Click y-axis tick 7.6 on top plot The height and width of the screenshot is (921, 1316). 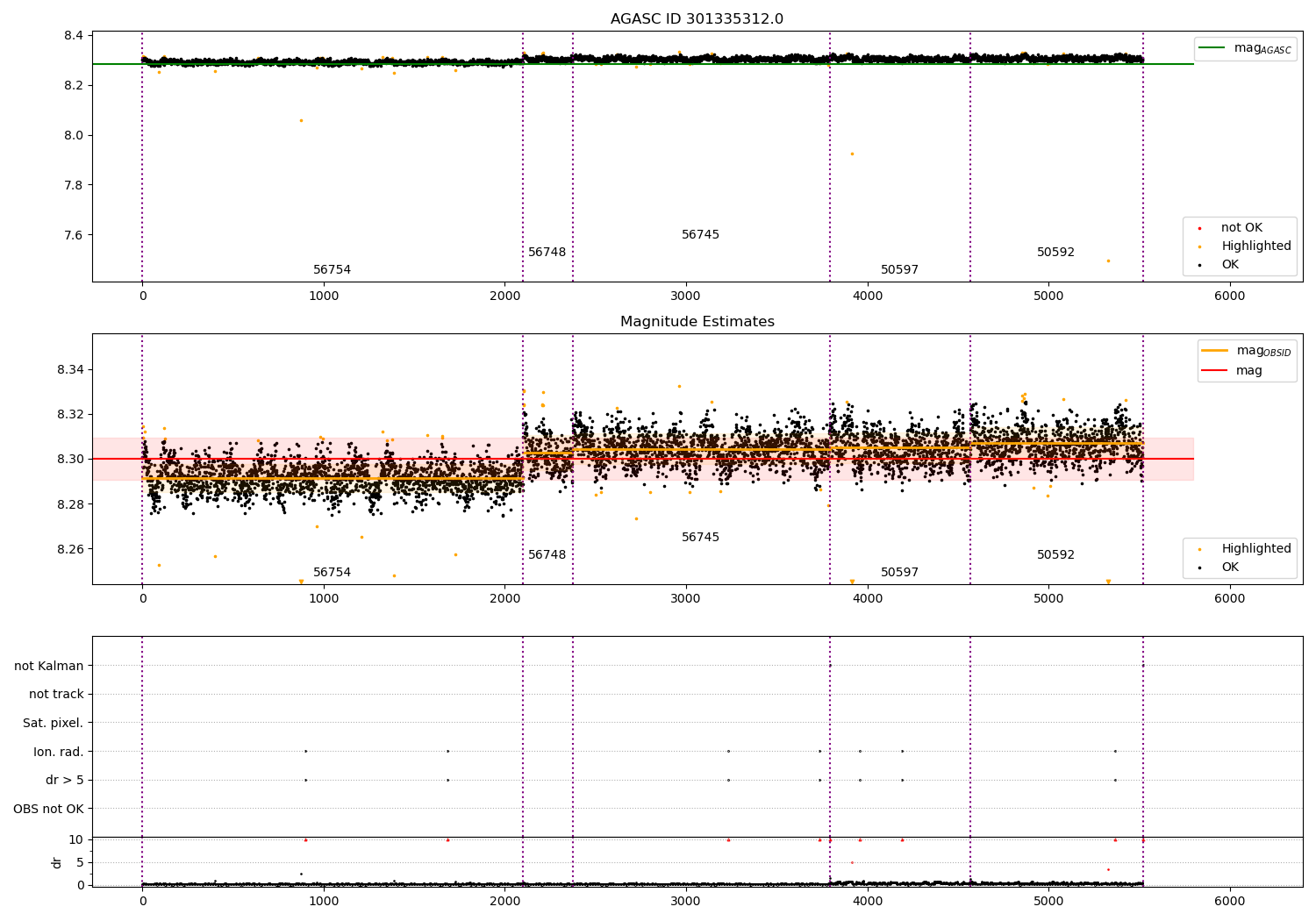(73, 236)
